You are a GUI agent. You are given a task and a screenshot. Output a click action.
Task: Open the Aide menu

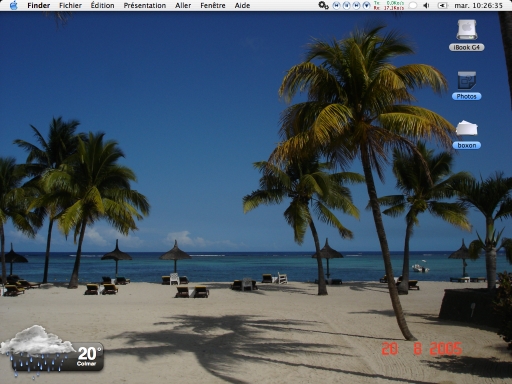point(242,5)
